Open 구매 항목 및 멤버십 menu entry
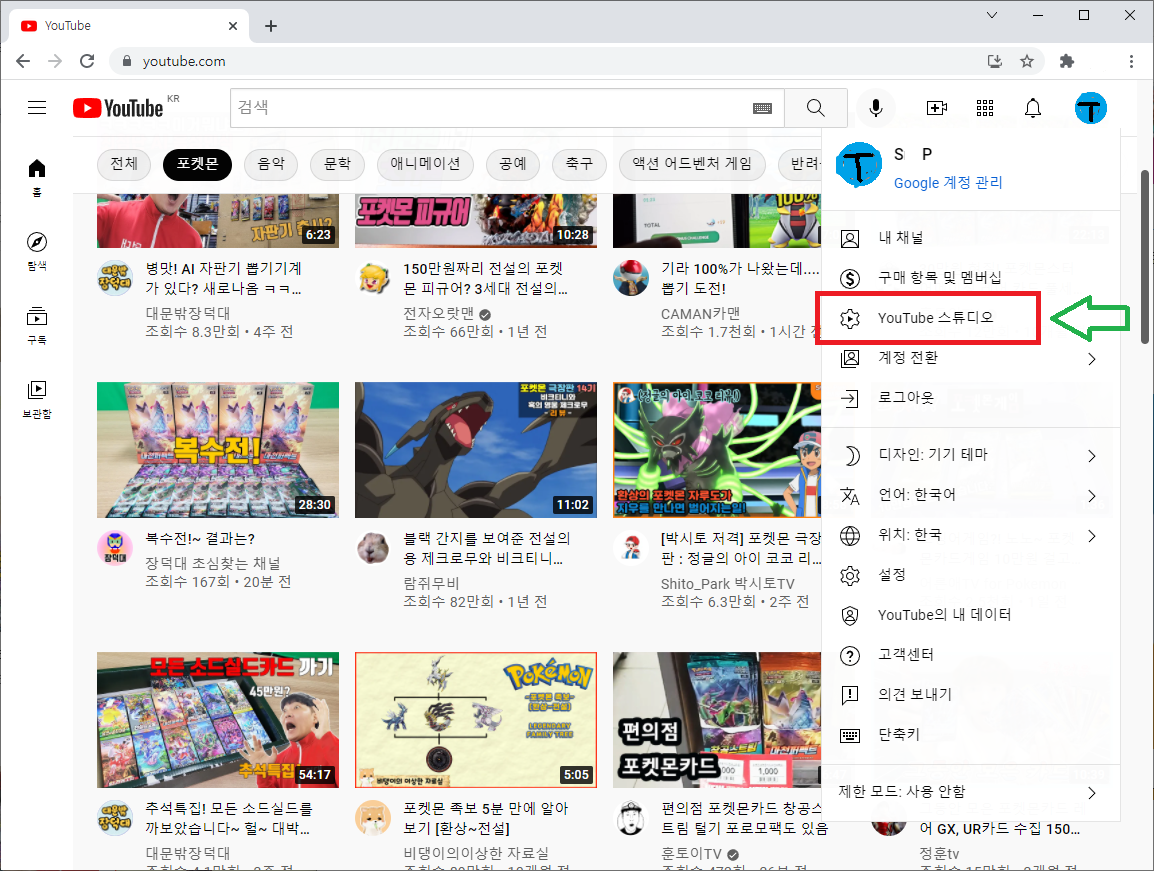Viewport: 1154px width, 871px height. coord(971,278)
